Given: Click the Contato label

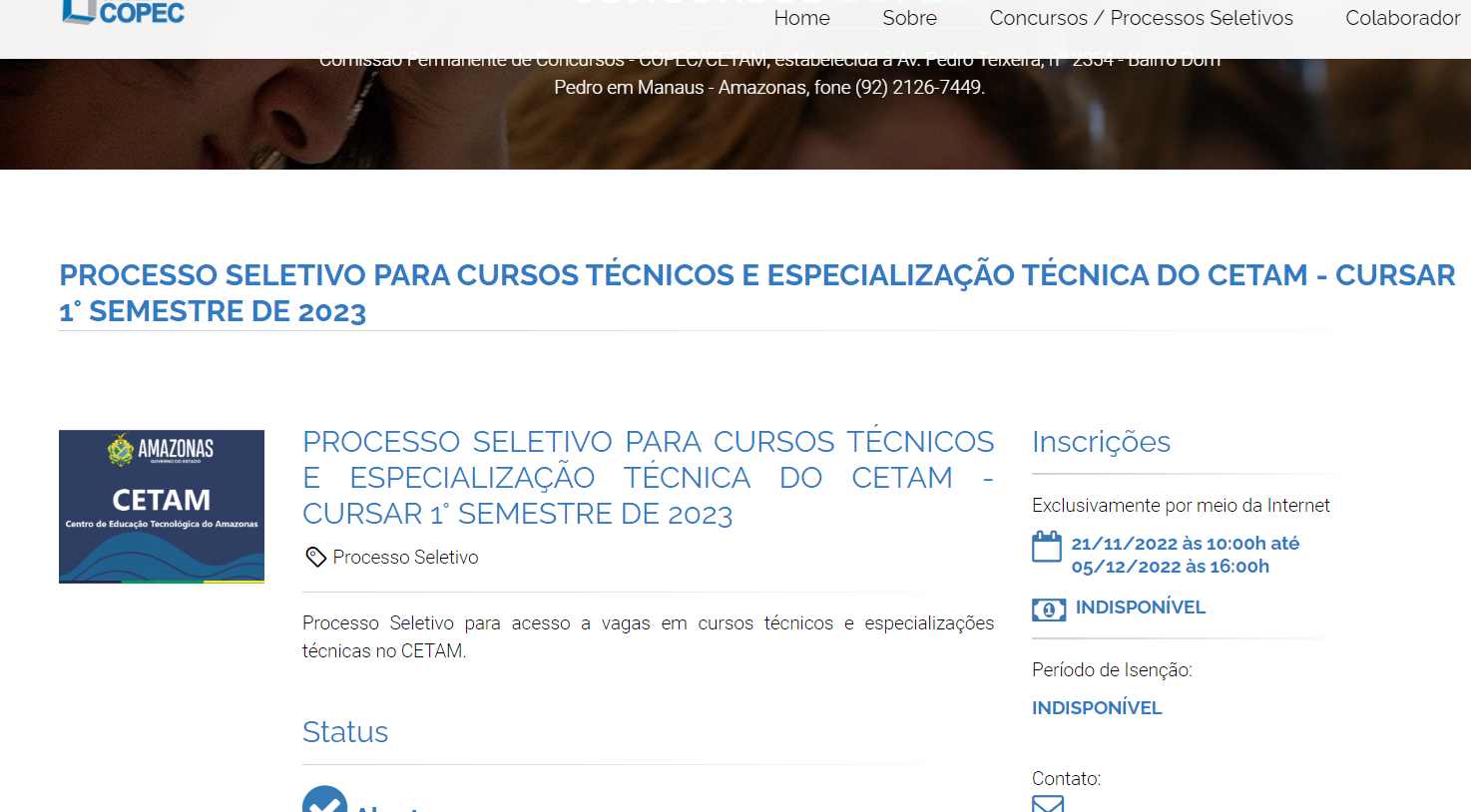Looking at the screenshot, I should (1066, 779).
